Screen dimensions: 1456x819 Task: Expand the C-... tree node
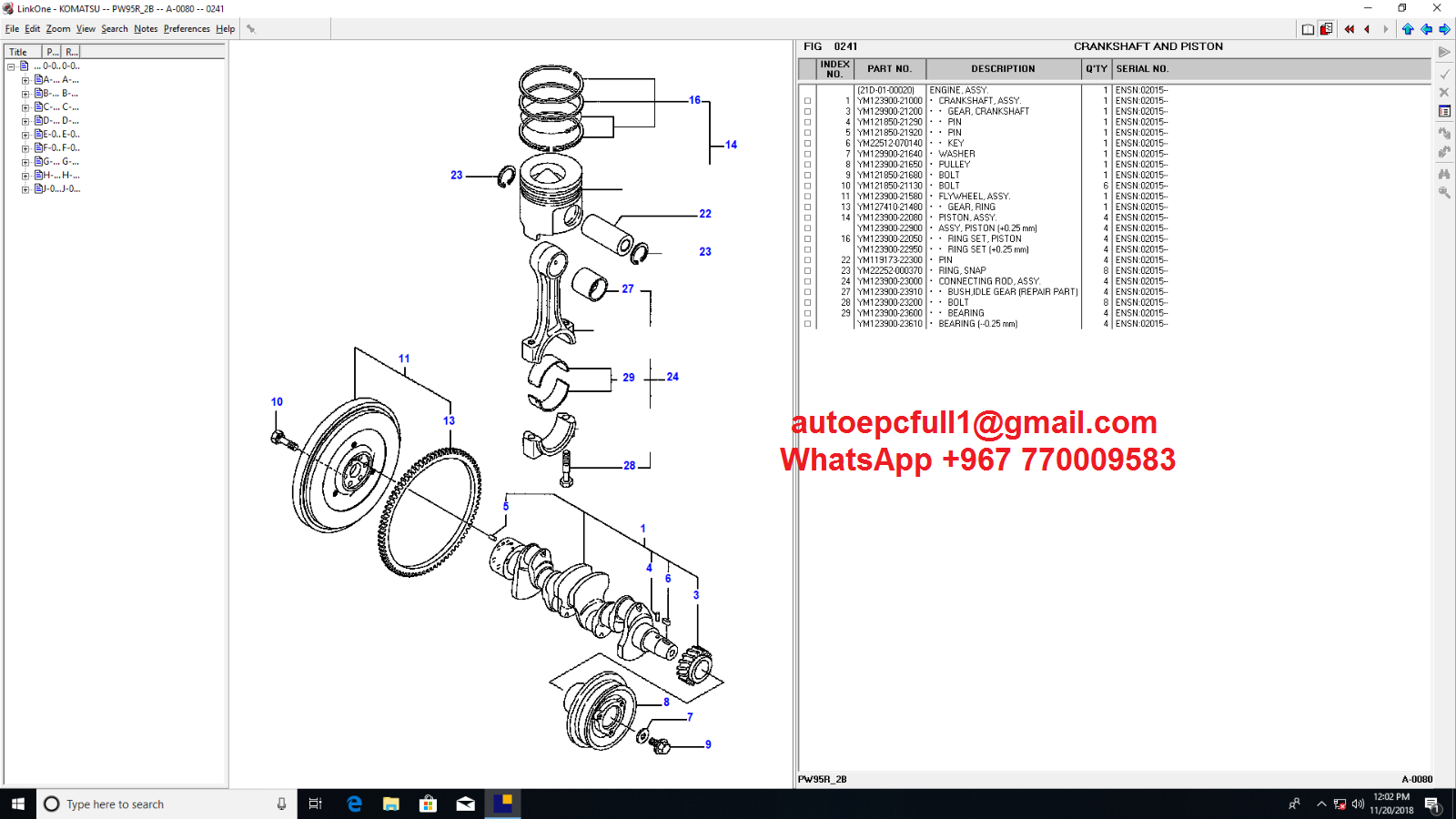click(25, 107)
